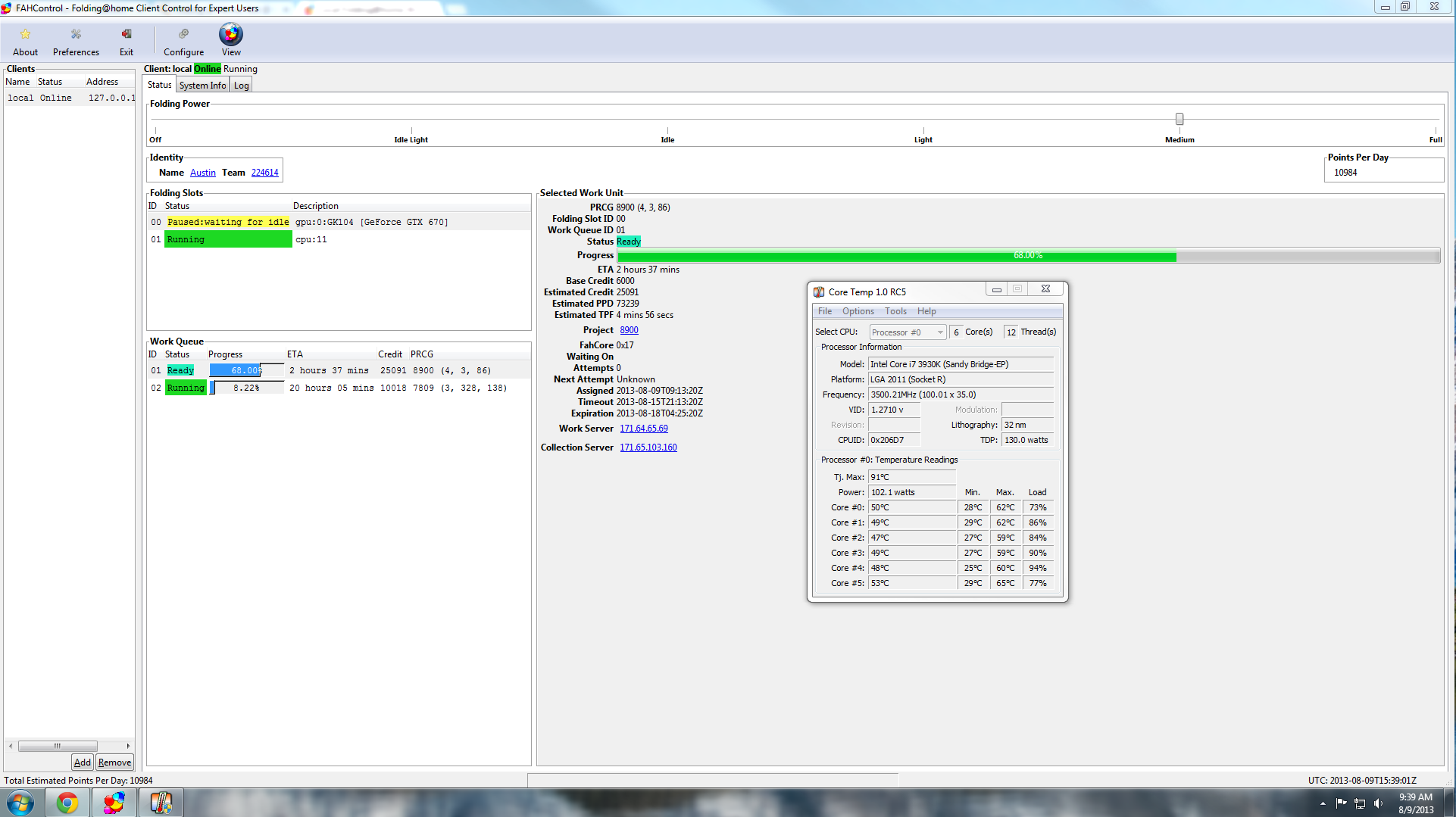This screenshot has height=817, width=1456.
Task: Open Core Temp taskbar icon
Action: (x=161, y=803)
